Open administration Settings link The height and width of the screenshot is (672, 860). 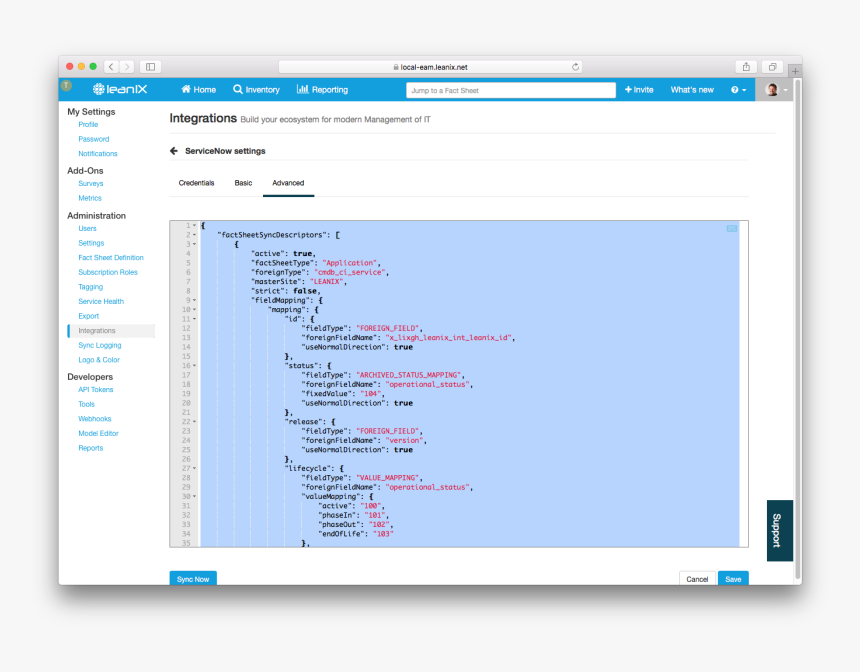click(91, 243)
